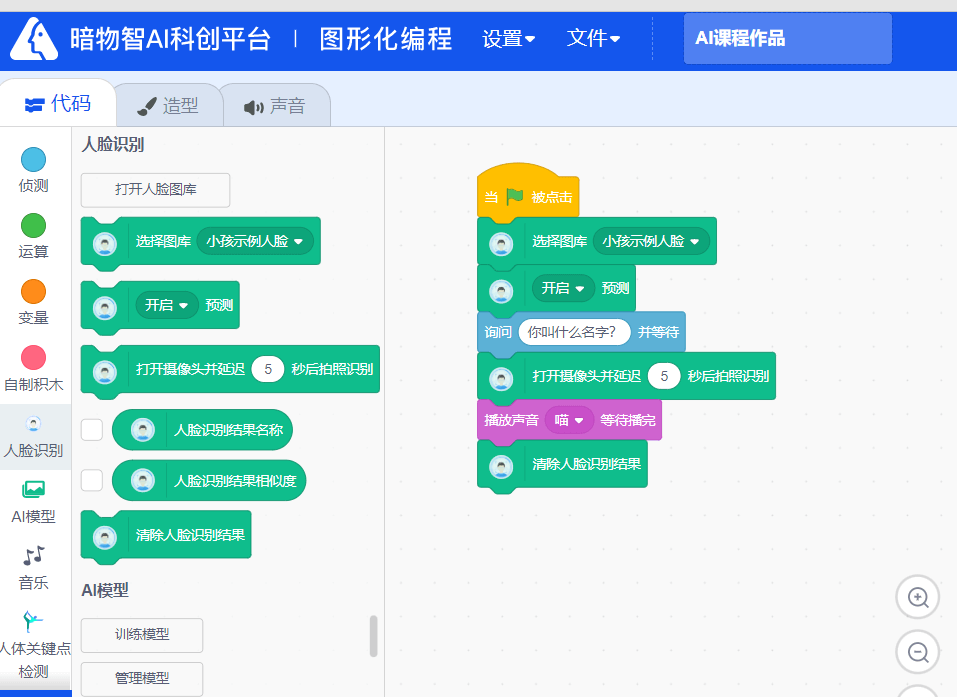
Task: Select the 运算 green category circle
Action: (x=34, y=225)
